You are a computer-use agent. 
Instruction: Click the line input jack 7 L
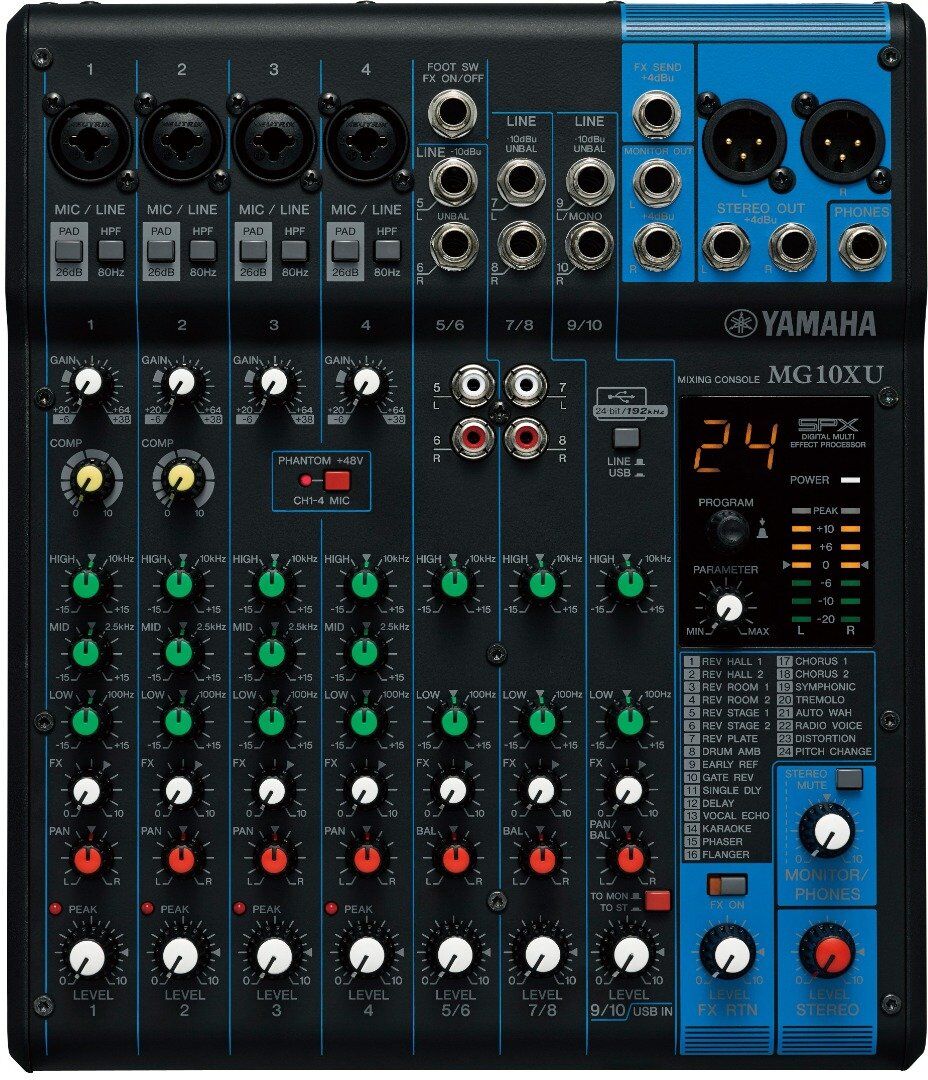pos(522,181)
